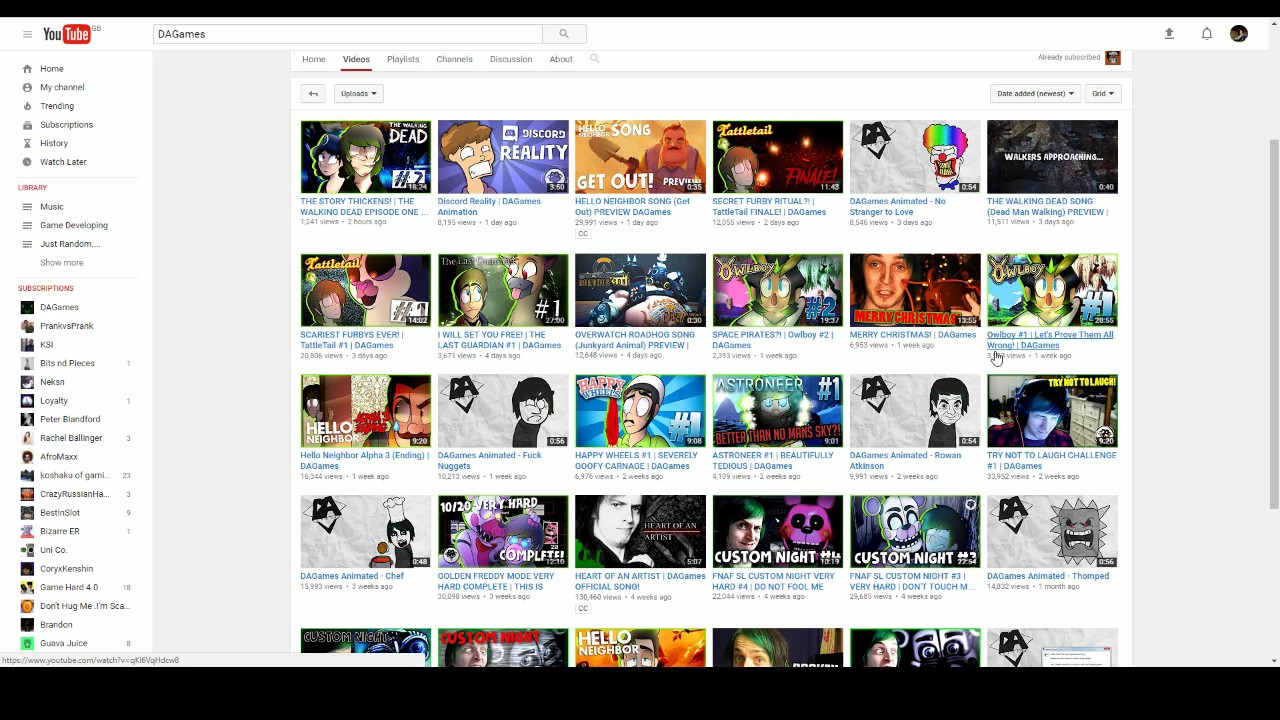
Task: Click the Walkers Approaching thumbnail
Action: pos(1052,157)
